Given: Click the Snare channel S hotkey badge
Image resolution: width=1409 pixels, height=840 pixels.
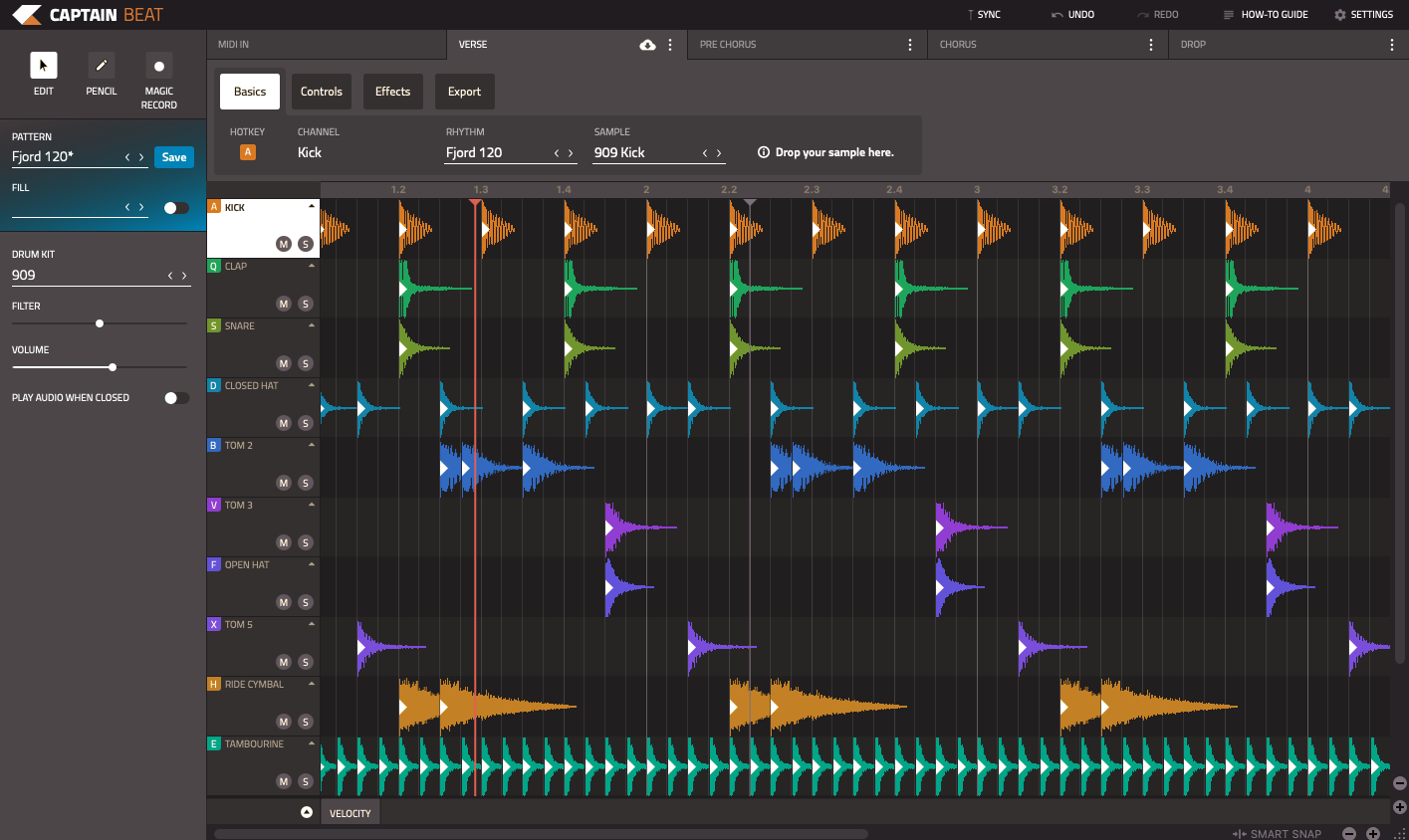Looking at the screenshot, I should tap(213, 325).
